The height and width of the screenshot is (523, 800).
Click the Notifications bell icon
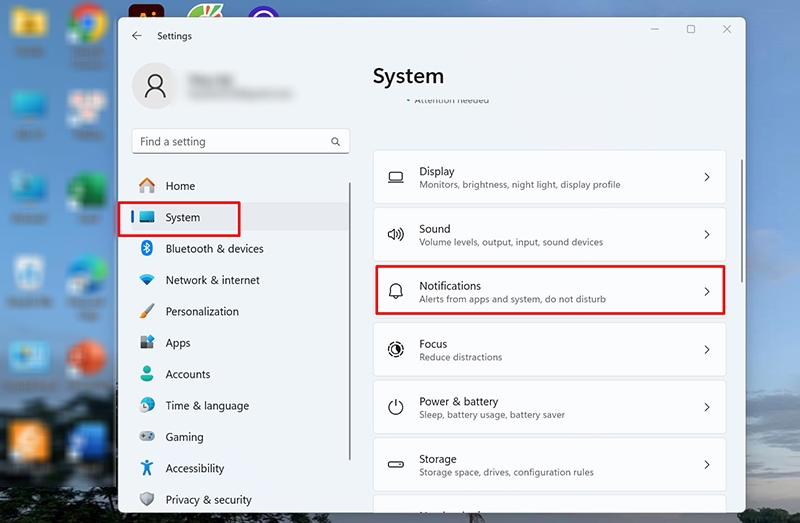pos(396,291)
